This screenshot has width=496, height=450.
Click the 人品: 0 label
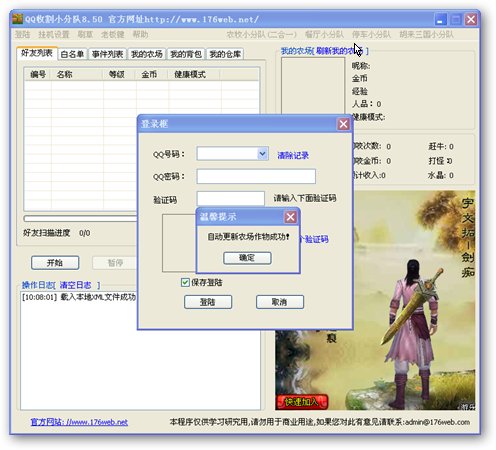367,104
